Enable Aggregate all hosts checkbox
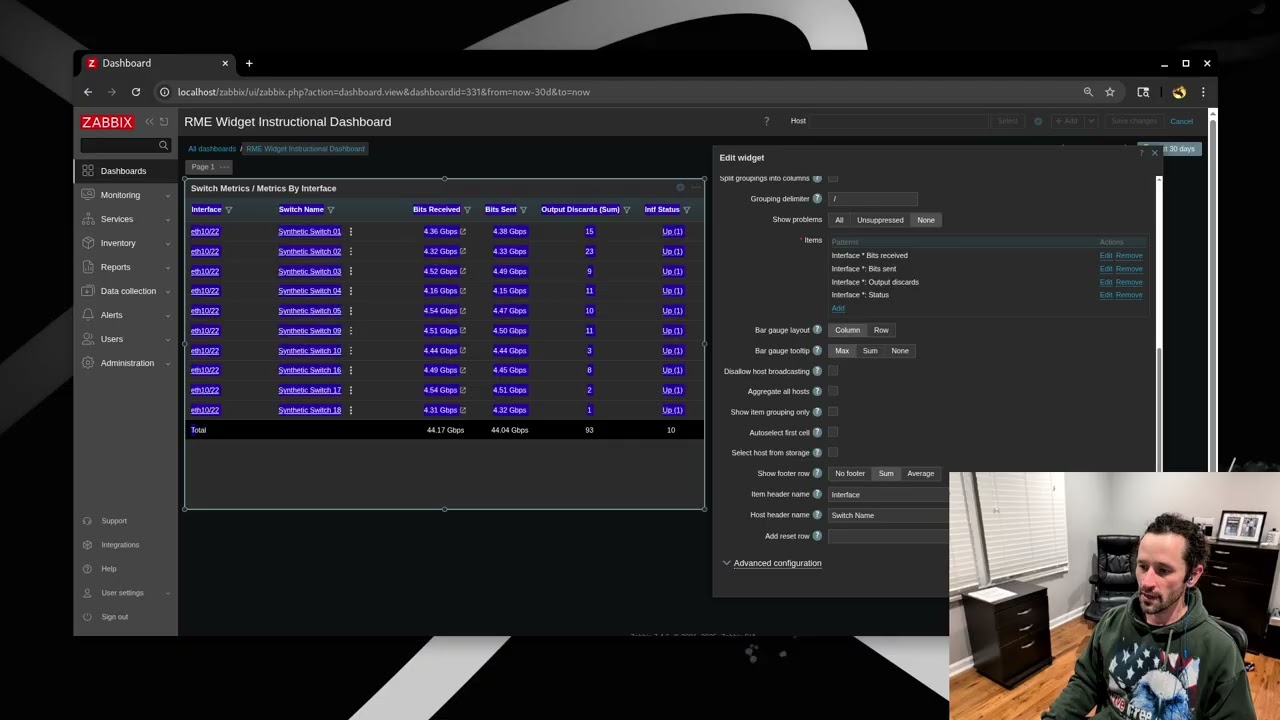This screenshot has width=1280, height=720. point(833,392)
